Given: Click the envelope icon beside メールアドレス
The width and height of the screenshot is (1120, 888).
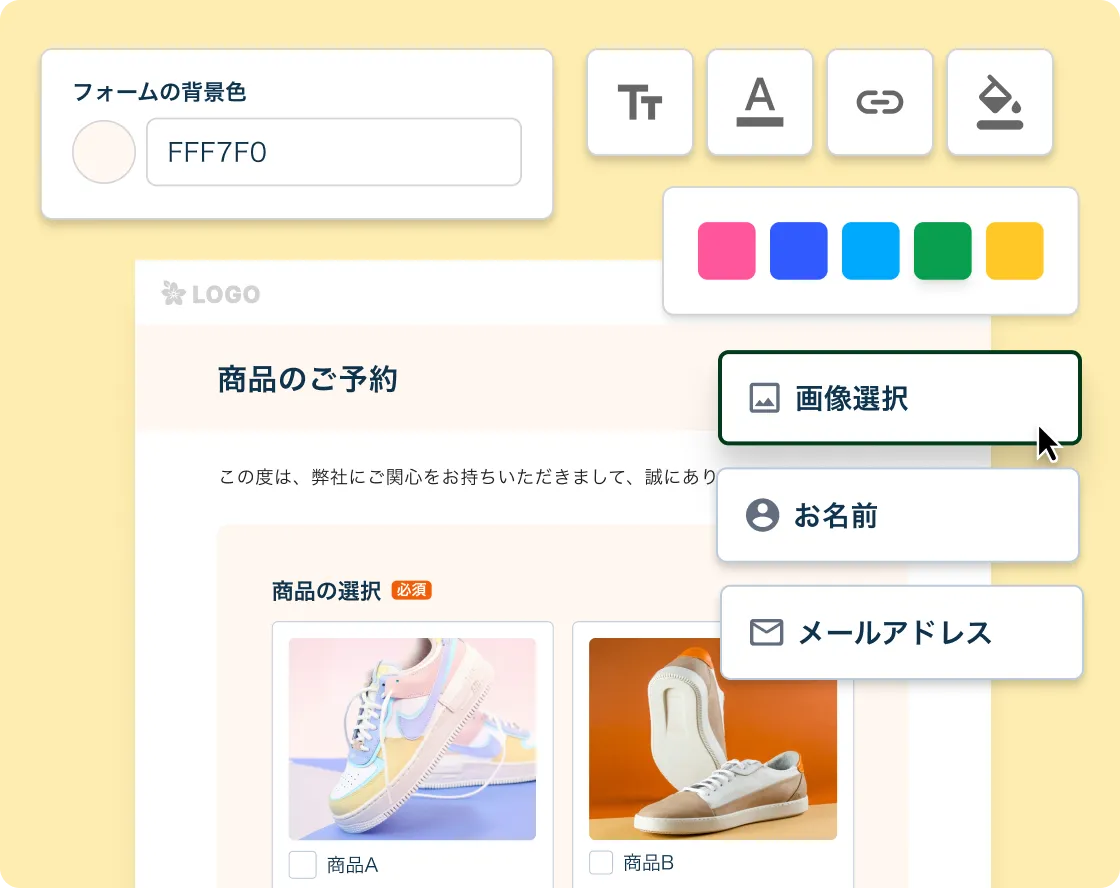Looking at the screenshot, I should tap(766, 632).
